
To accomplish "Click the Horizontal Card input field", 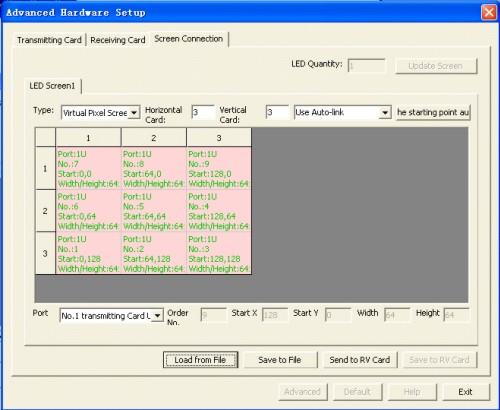I will (203, 112).
